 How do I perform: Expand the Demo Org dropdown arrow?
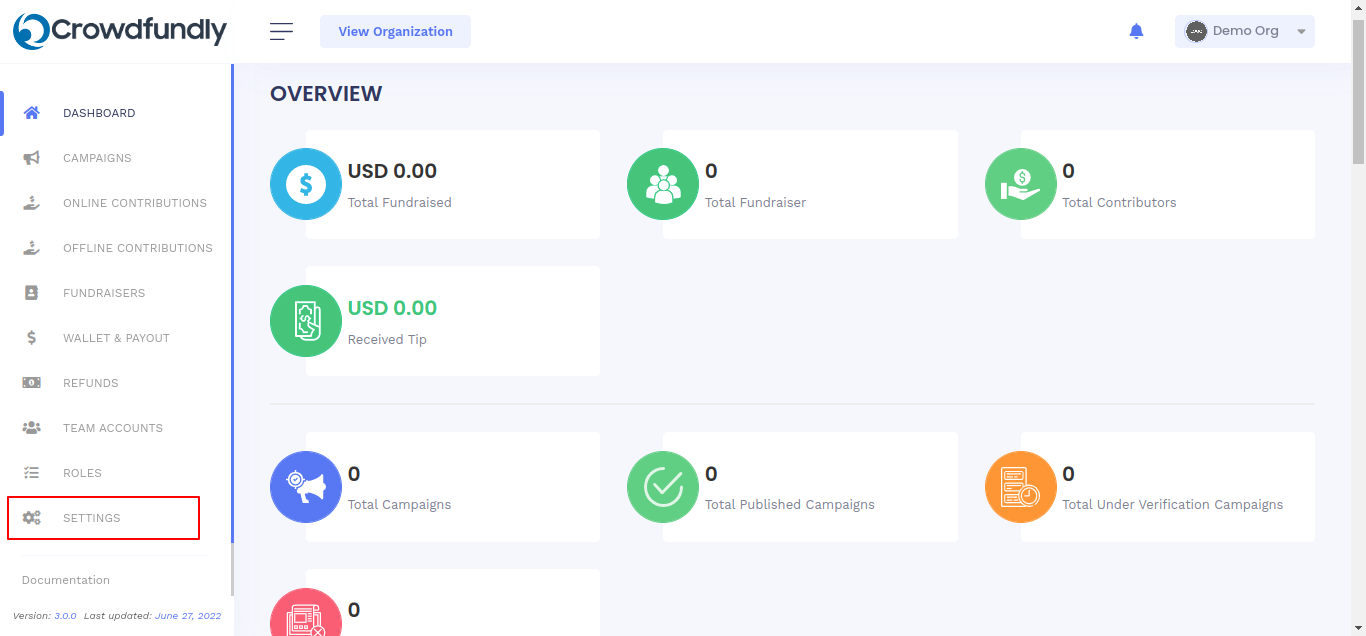[x=1301, y=32]
